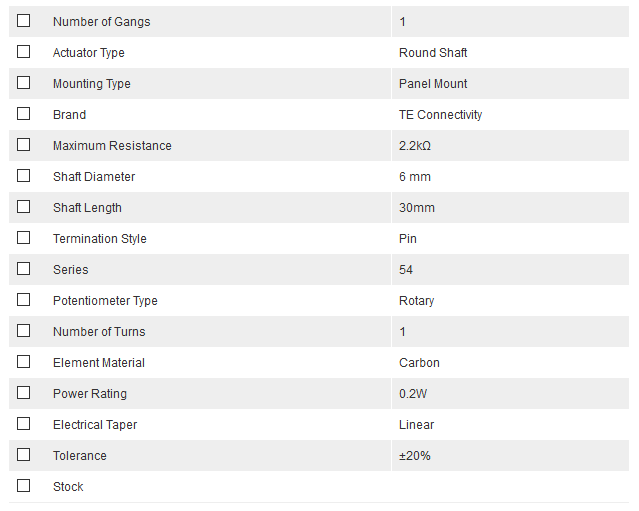Click the Panel Mount value

(x=433, y=84)
